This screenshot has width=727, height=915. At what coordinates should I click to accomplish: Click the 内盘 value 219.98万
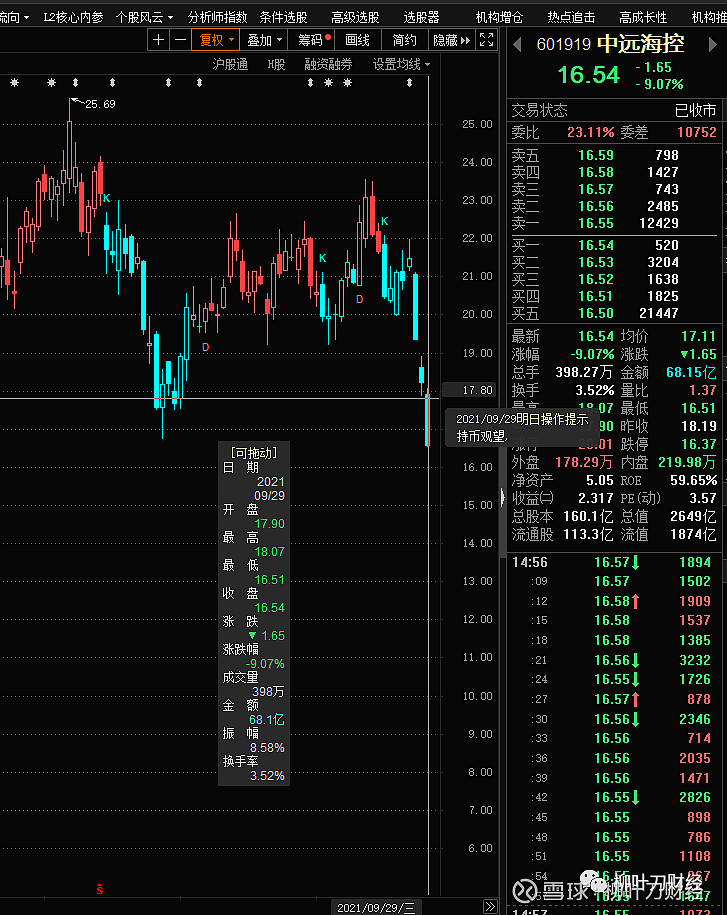[x=687, y=462]
